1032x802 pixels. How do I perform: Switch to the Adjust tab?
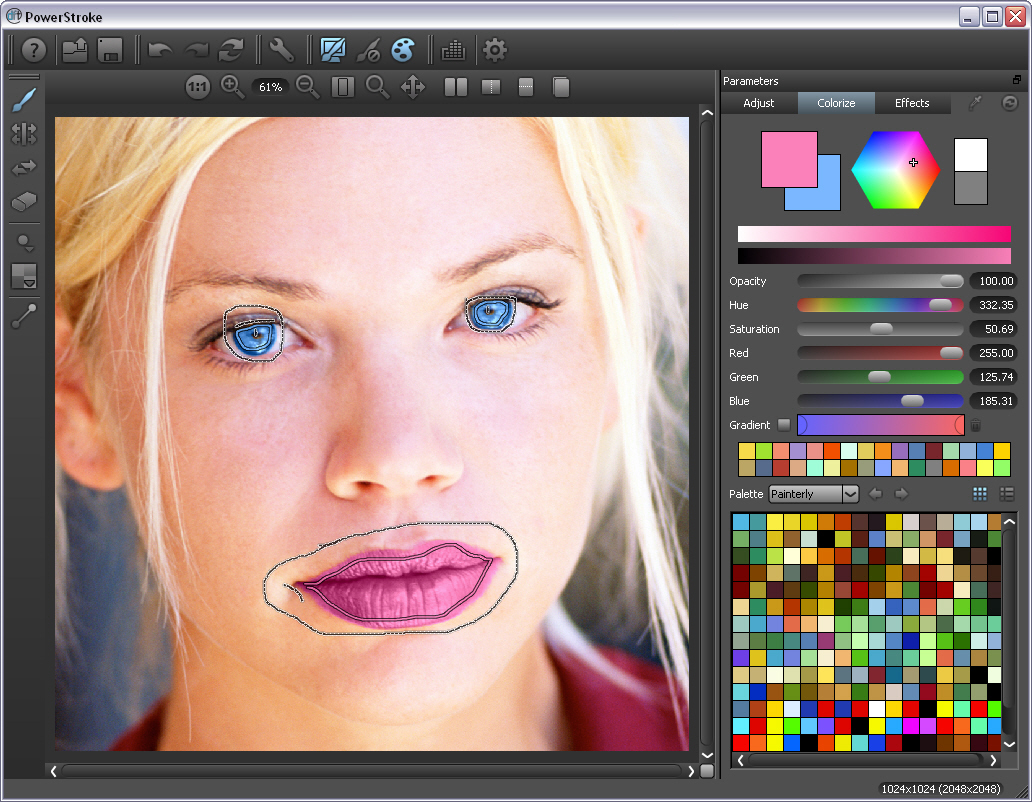click(759, 103)
